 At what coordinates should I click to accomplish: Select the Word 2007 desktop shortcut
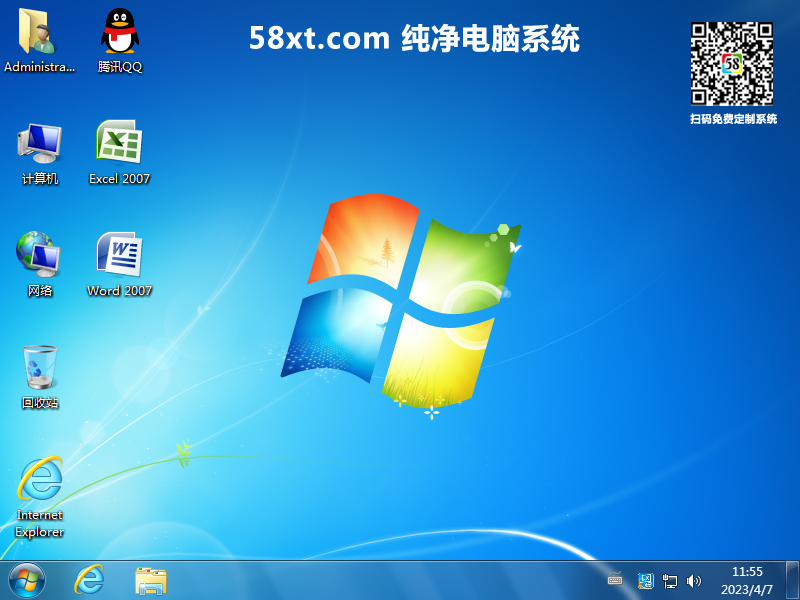pos(119,264)
